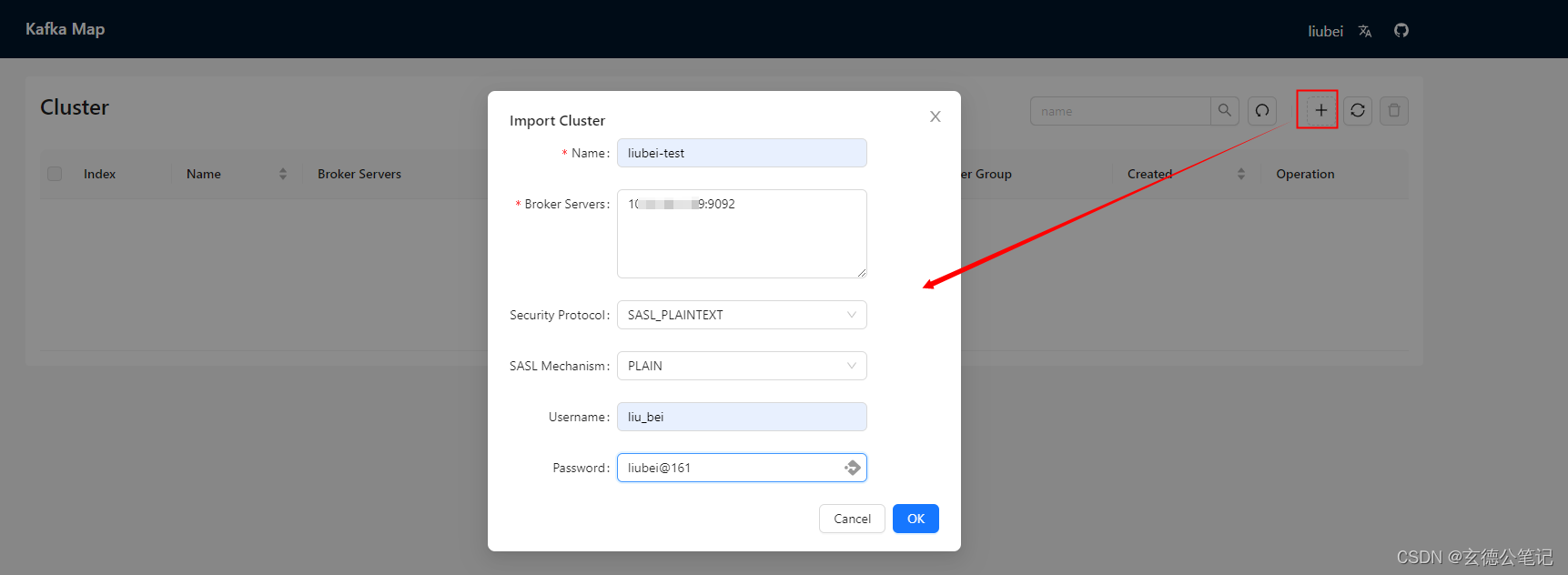Image resolution: width=1568 pixels, height=575 pixels.
Task: Confirm import with the OK button
Action: [x=916, y=519]
